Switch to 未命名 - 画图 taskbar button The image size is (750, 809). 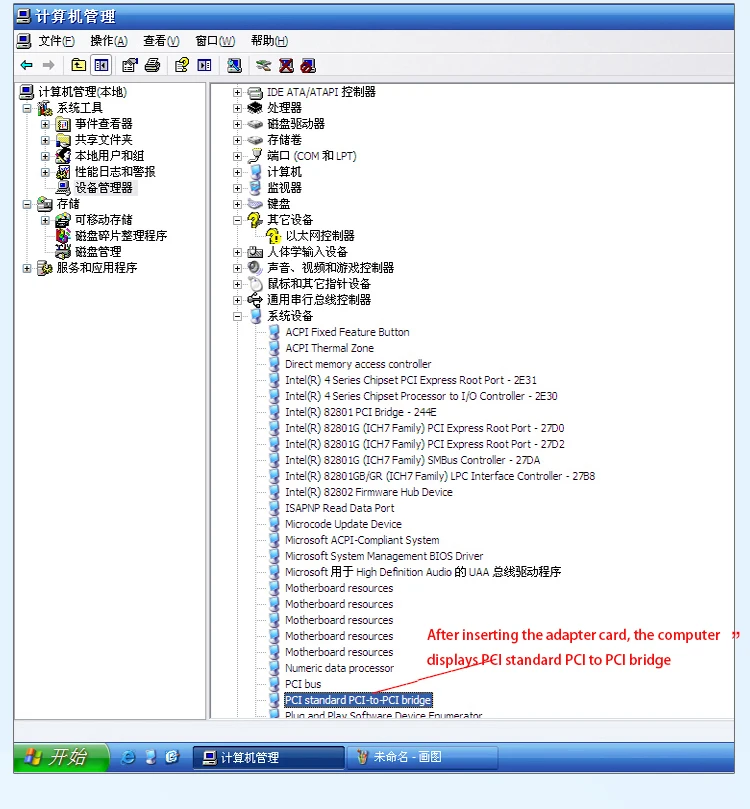tap(422, 757)
